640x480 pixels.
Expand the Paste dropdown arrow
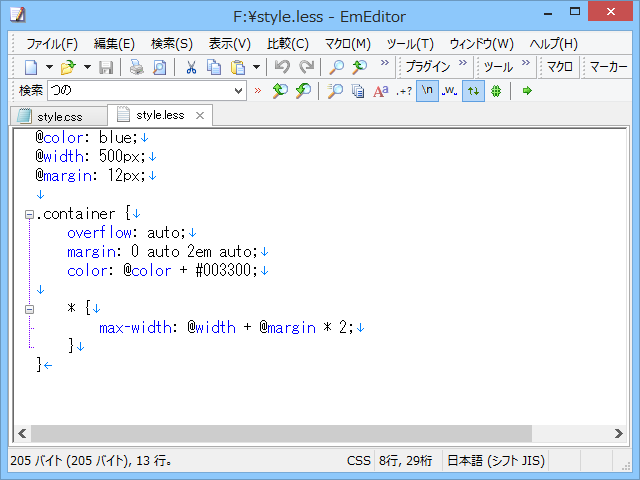[256, 67]
